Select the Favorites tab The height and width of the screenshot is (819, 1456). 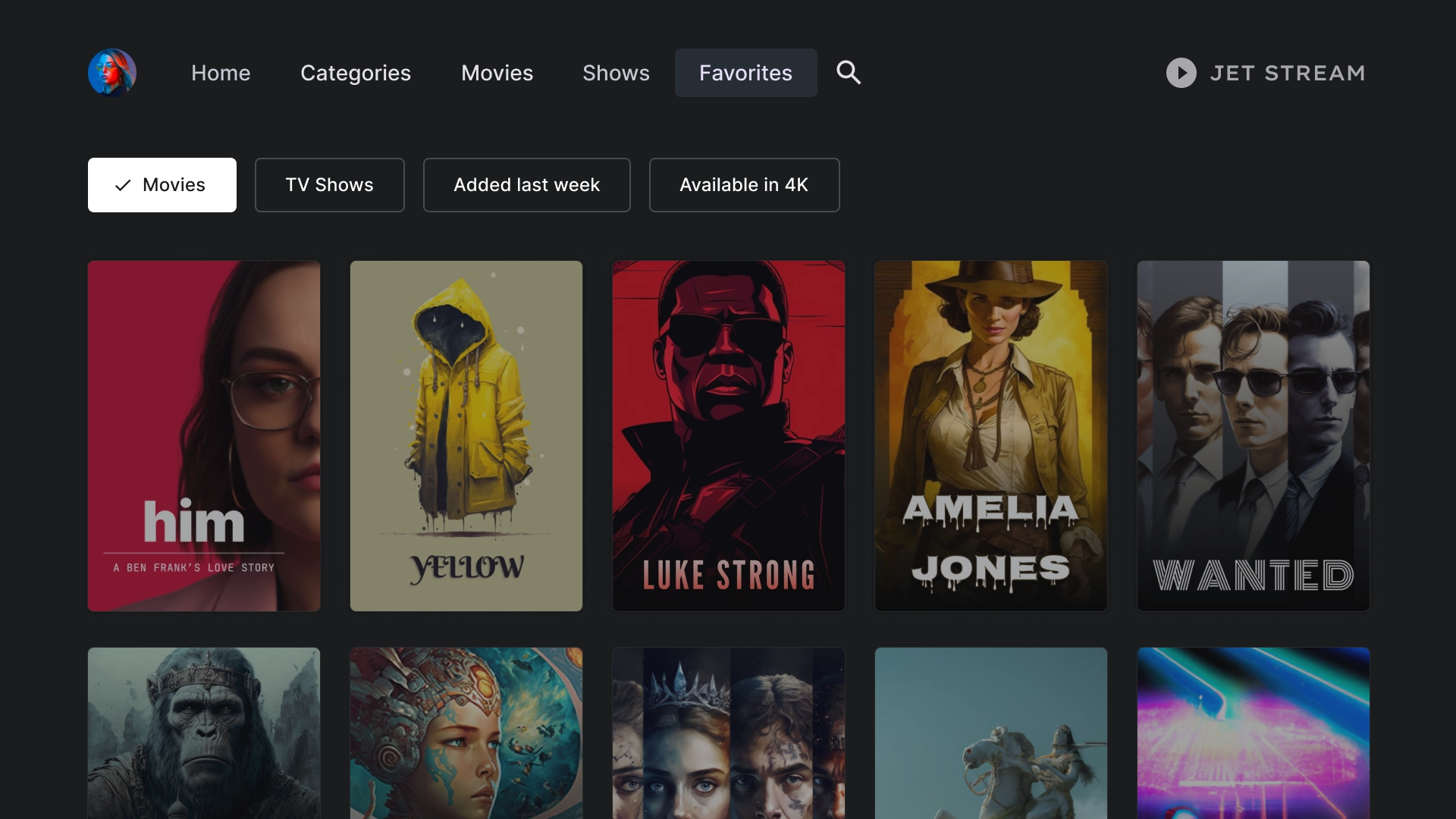745,73
